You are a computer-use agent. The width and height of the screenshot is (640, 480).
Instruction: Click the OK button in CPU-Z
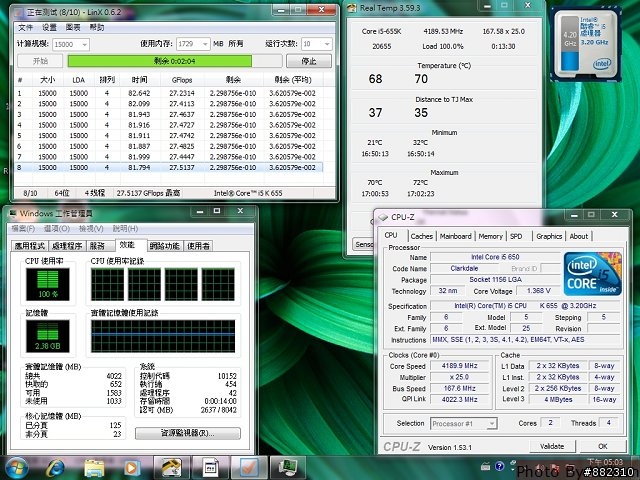click(x=602, y=446)
